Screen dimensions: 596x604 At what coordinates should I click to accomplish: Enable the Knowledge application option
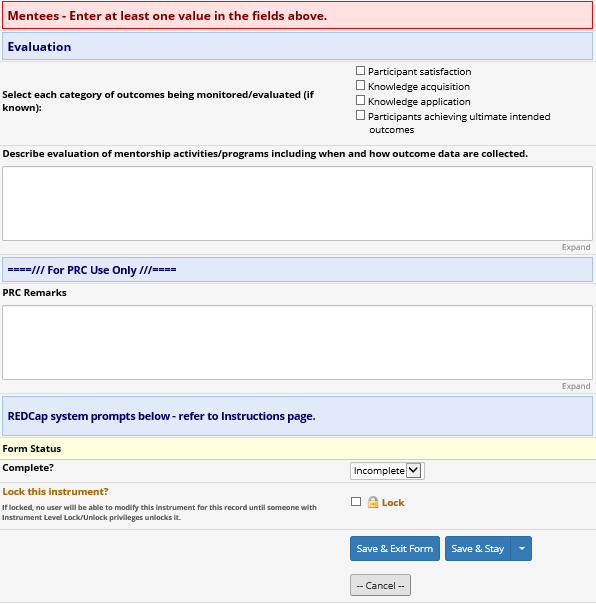coord(360,101)
